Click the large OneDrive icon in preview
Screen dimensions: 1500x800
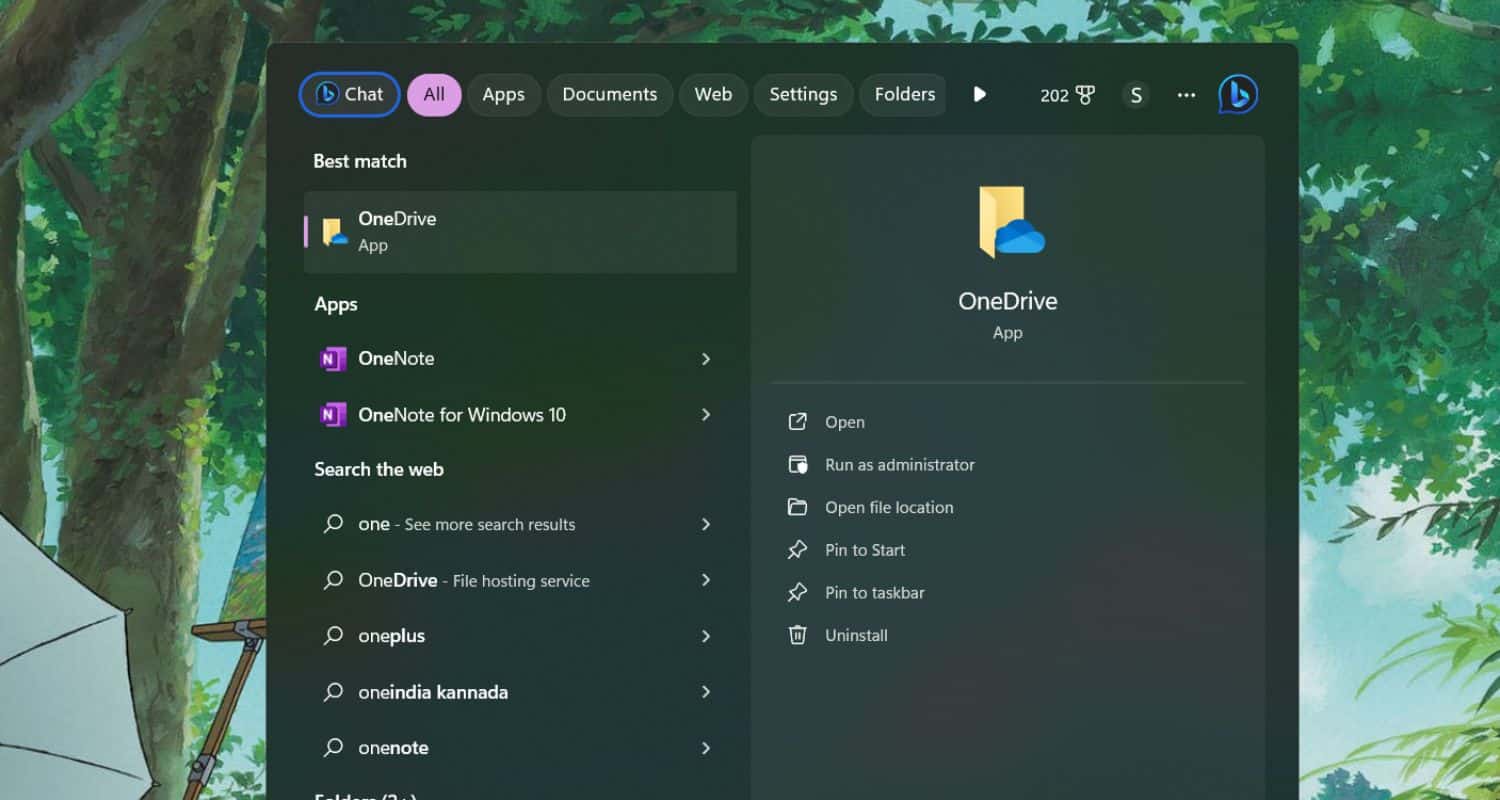[1010, 222]
